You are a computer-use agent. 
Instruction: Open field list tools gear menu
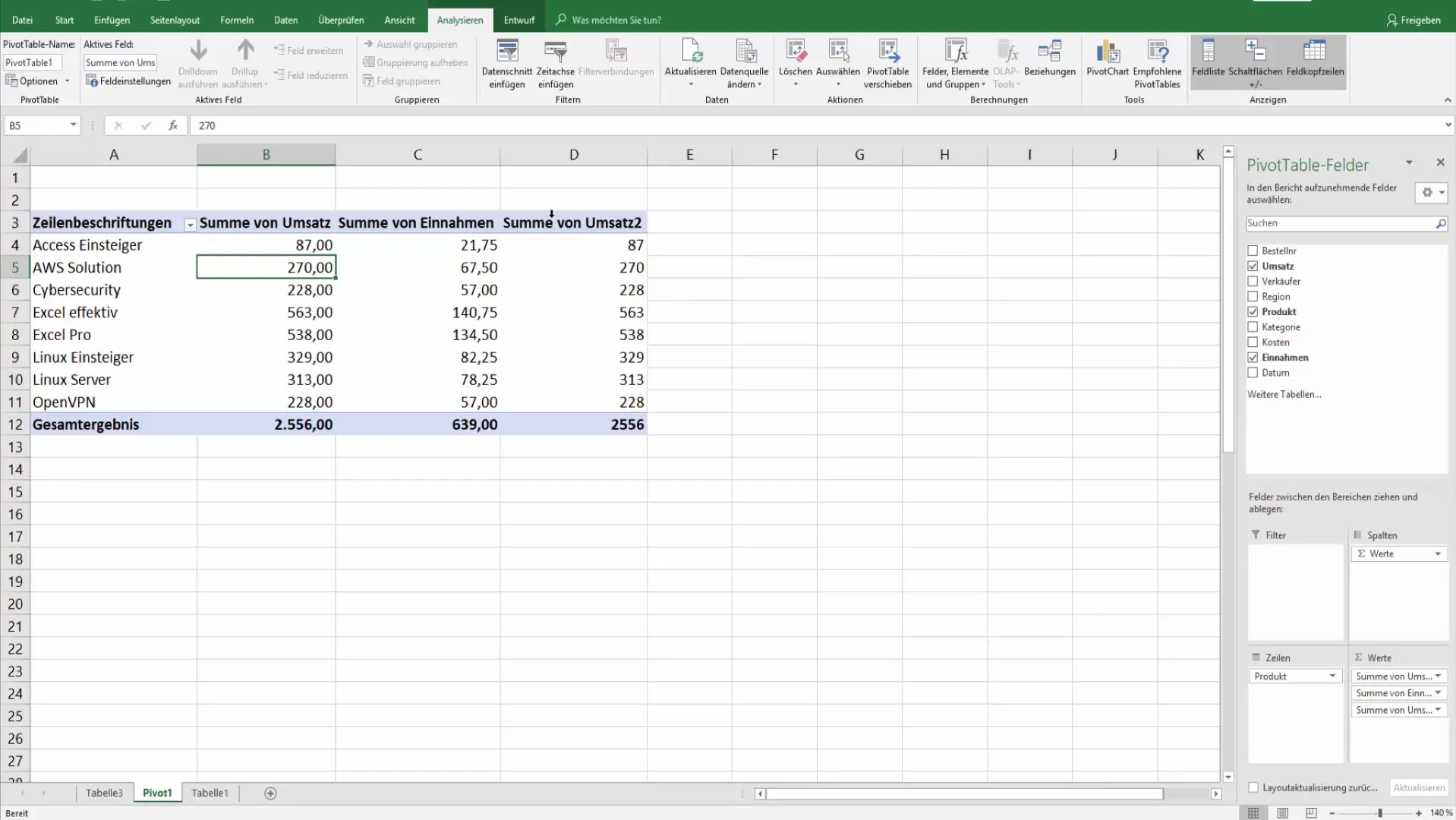click(1432, 193)
